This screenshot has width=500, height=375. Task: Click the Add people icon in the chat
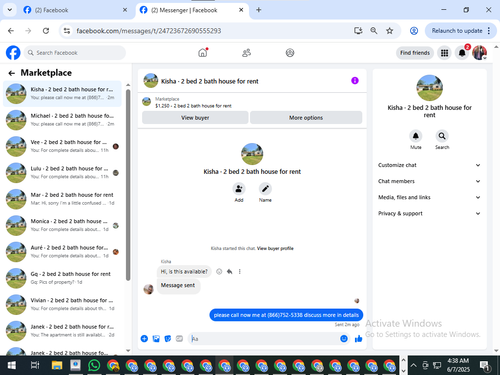239,189
